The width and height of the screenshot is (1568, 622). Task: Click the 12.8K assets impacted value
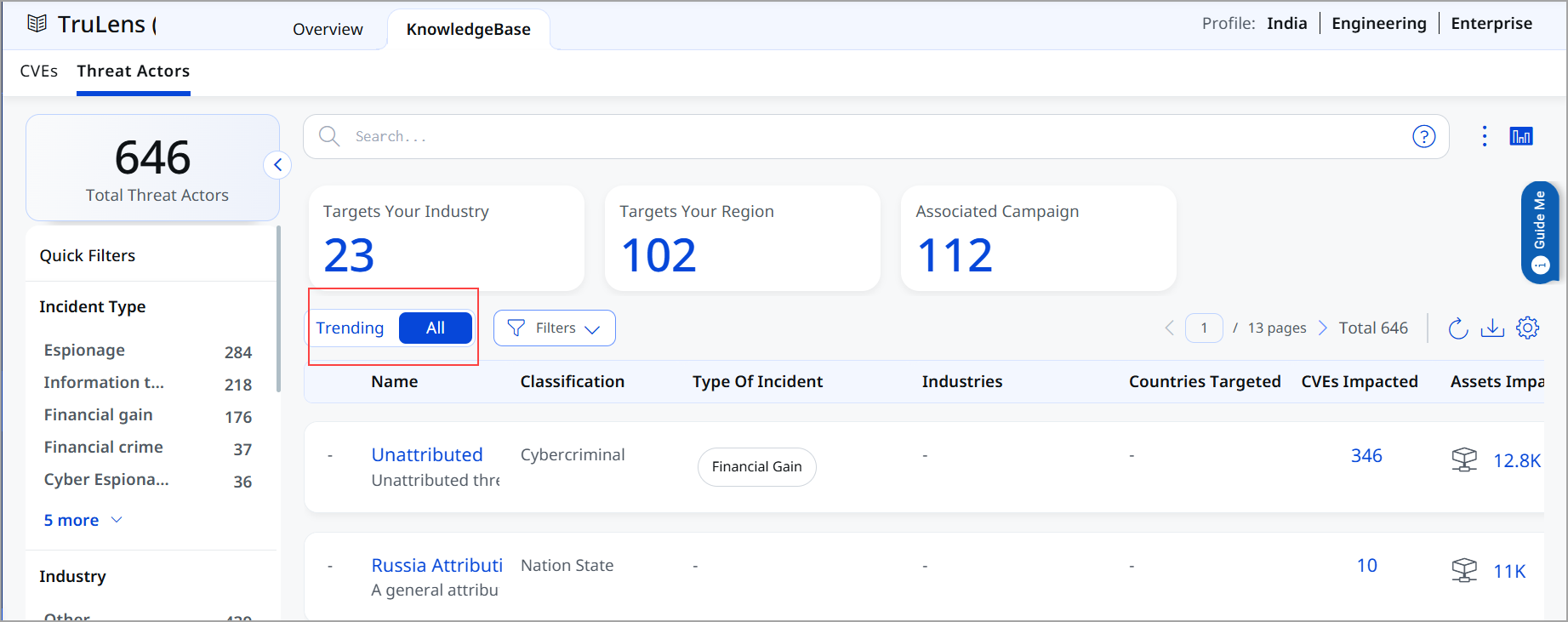pos(1517,460)
